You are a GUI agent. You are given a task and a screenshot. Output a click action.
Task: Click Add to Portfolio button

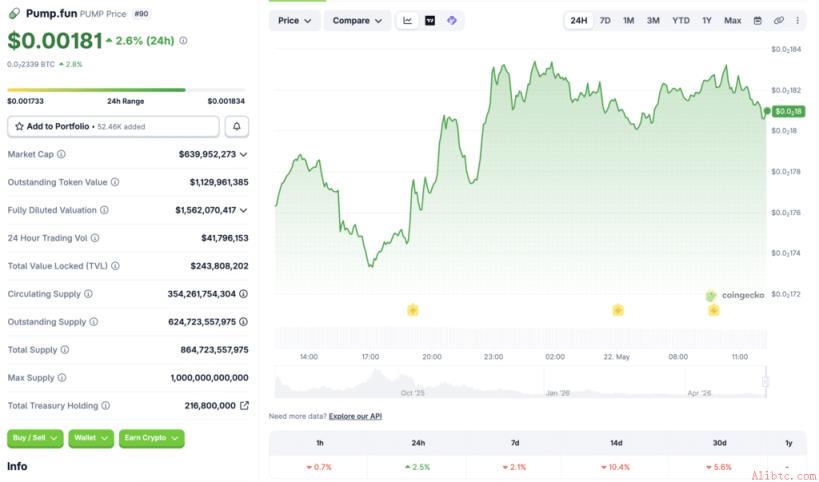[x=113, y=126]
